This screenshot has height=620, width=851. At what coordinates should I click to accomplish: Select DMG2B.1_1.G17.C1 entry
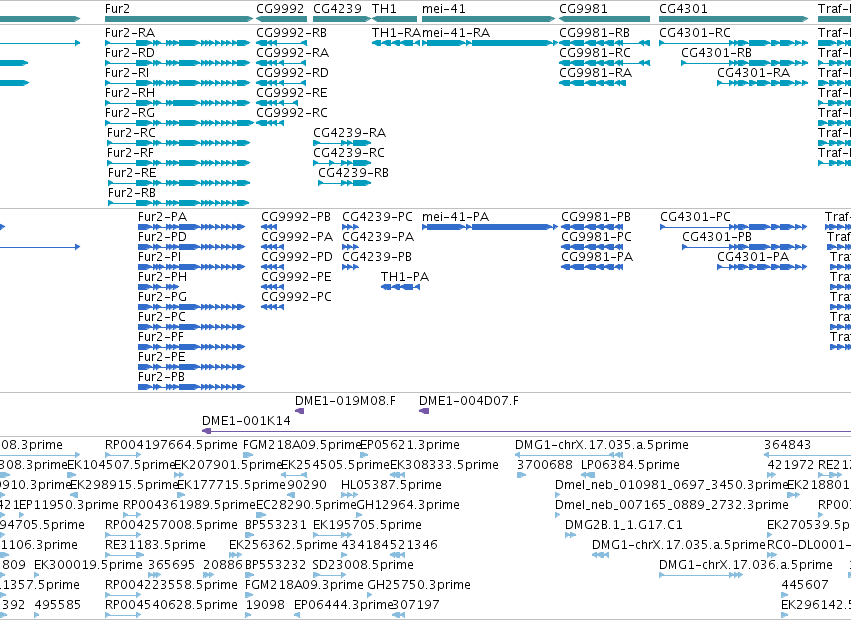(x=624, y=525)
